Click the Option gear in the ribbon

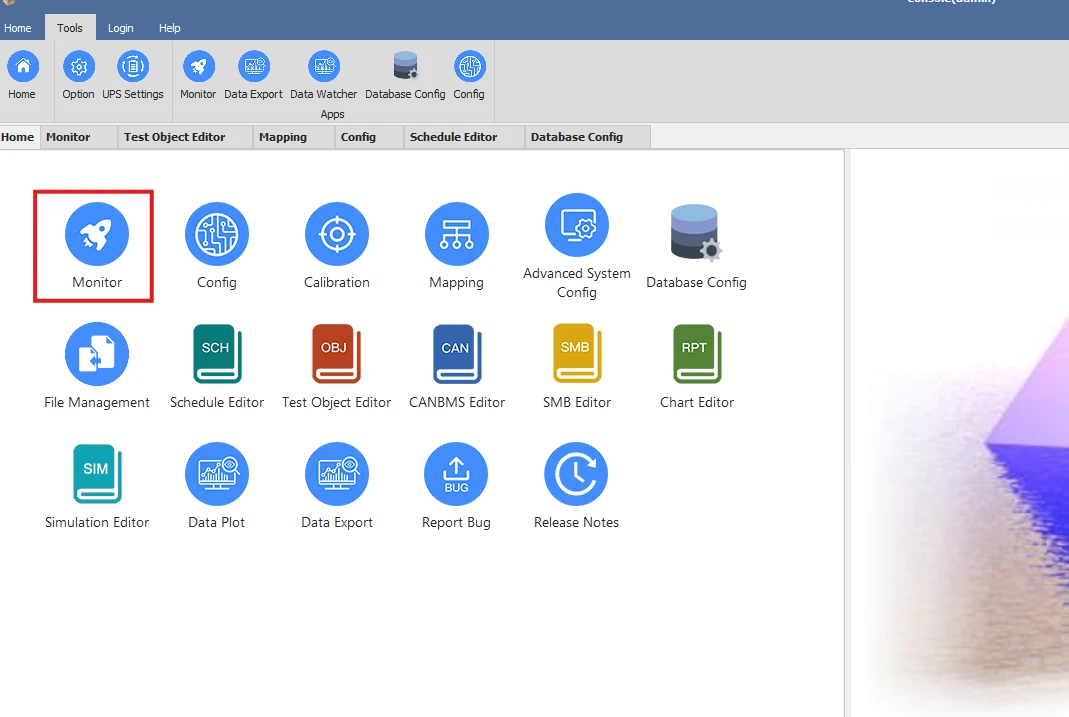(78, 76)
